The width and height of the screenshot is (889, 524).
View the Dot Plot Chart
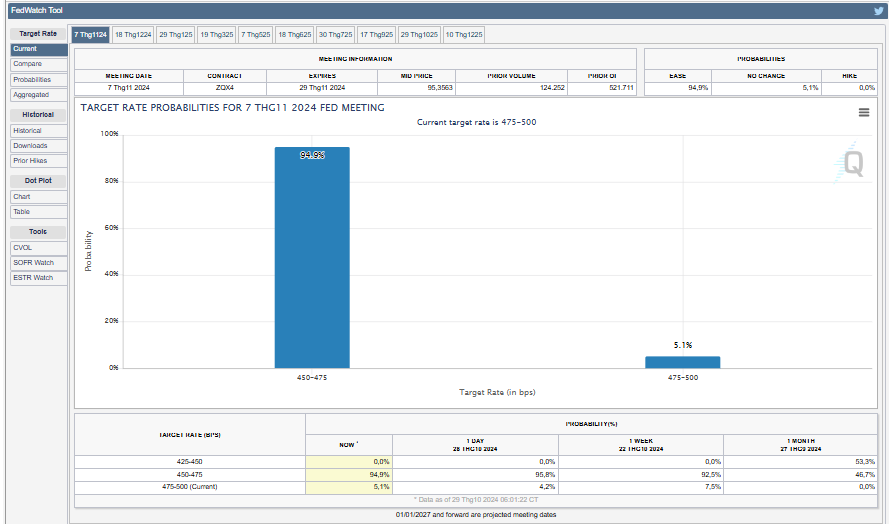(38, 197)
